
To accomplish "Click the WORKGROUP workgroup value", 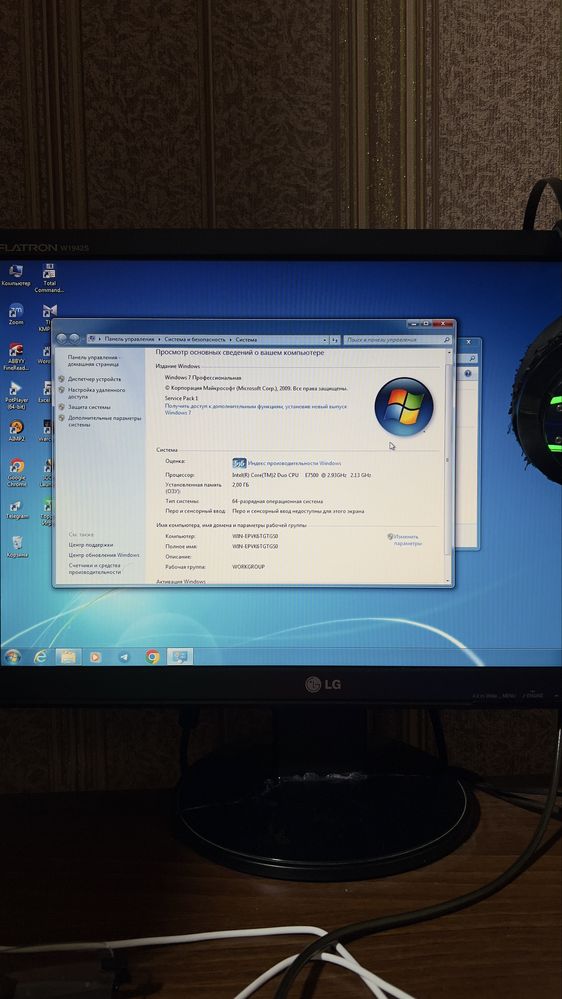I will pyautogui.click(x=248, y=567).
